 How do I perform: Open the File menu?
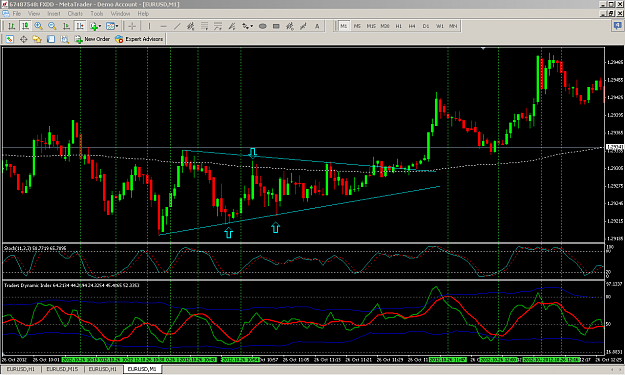pyautogui.click(x=17, y=14)
